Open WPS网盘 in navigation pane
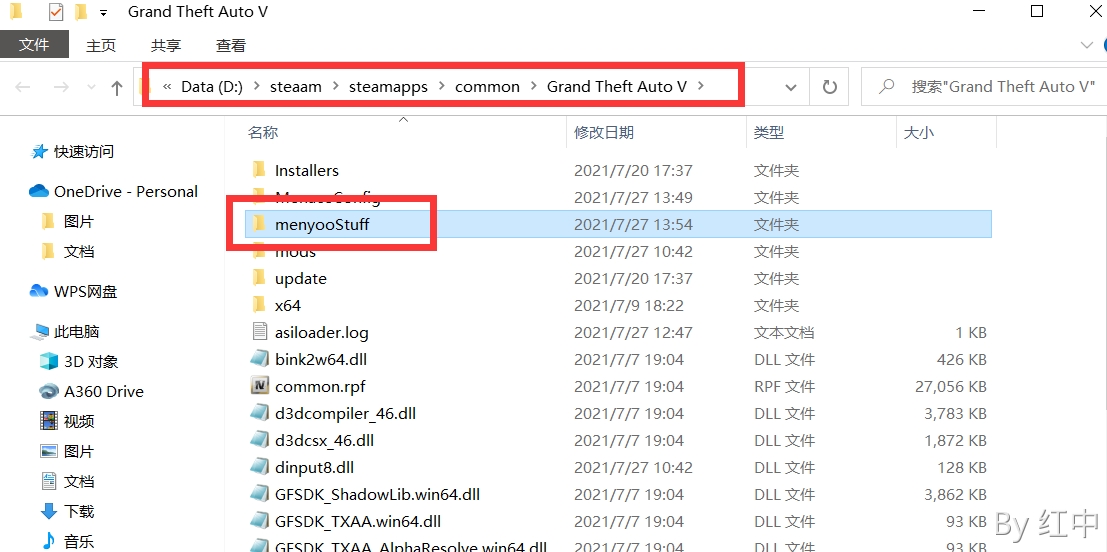 point(85,291)
